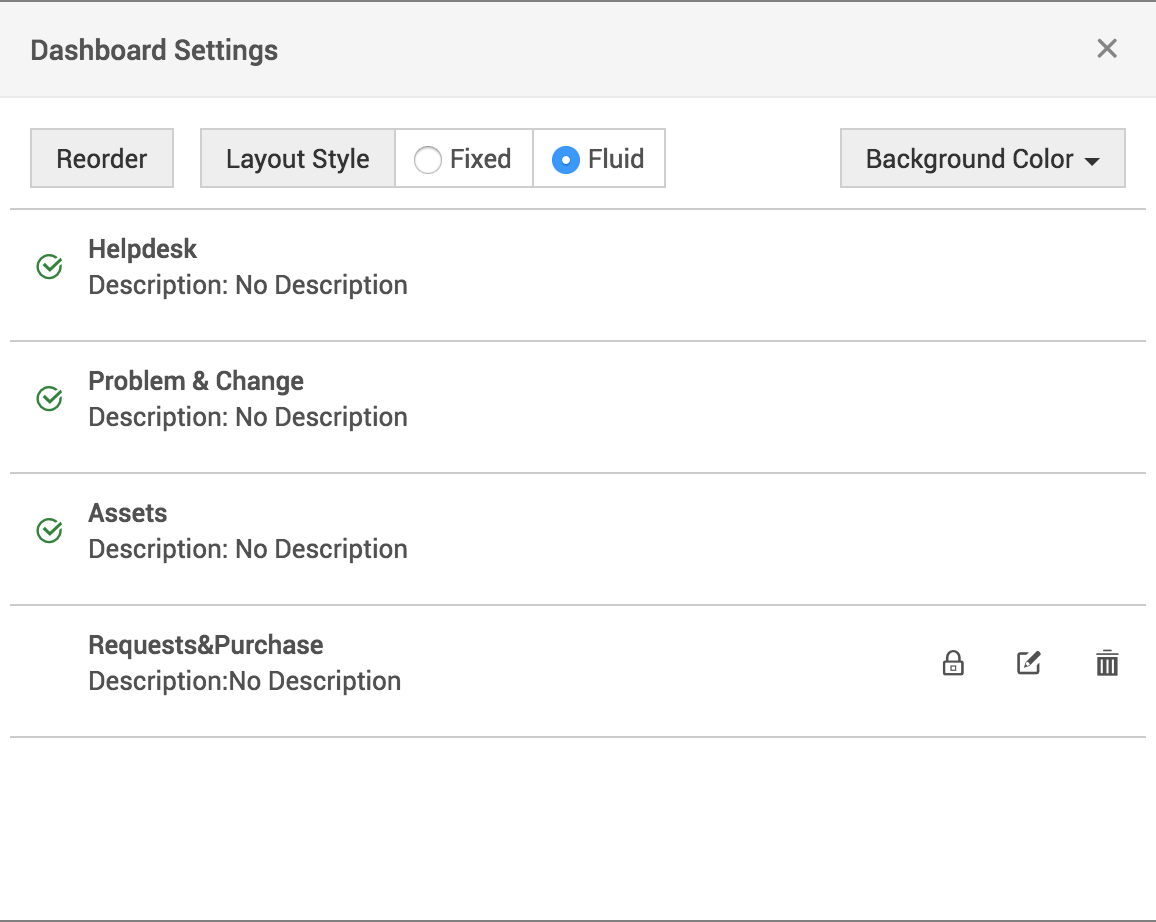The height and width of the screenshot is (922, 1156).
Task: Delete the Requests&Purchase dashboard via trash icon
Action: coord(1106,663)
